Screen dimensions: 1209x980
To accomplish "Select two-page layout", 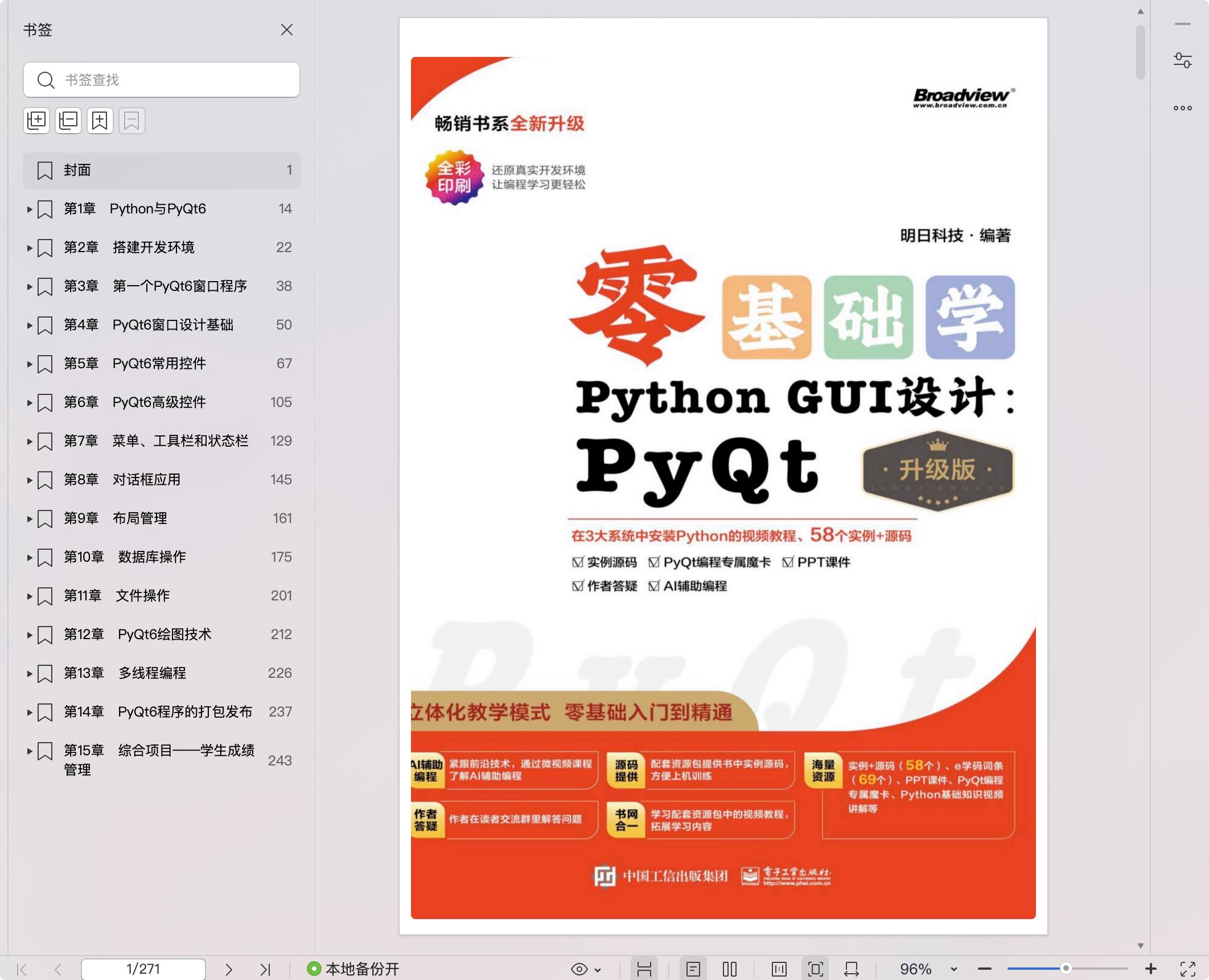I will [730, 969].
